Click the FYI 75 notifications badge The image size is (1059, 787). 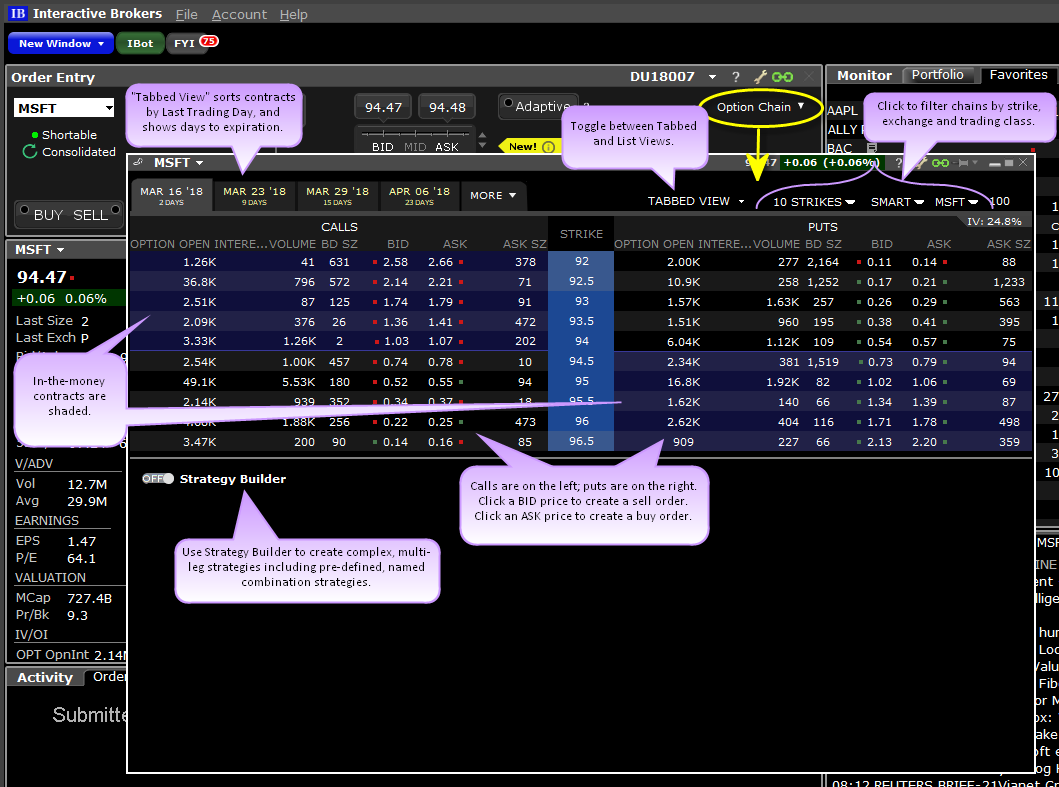click(209, 41)
